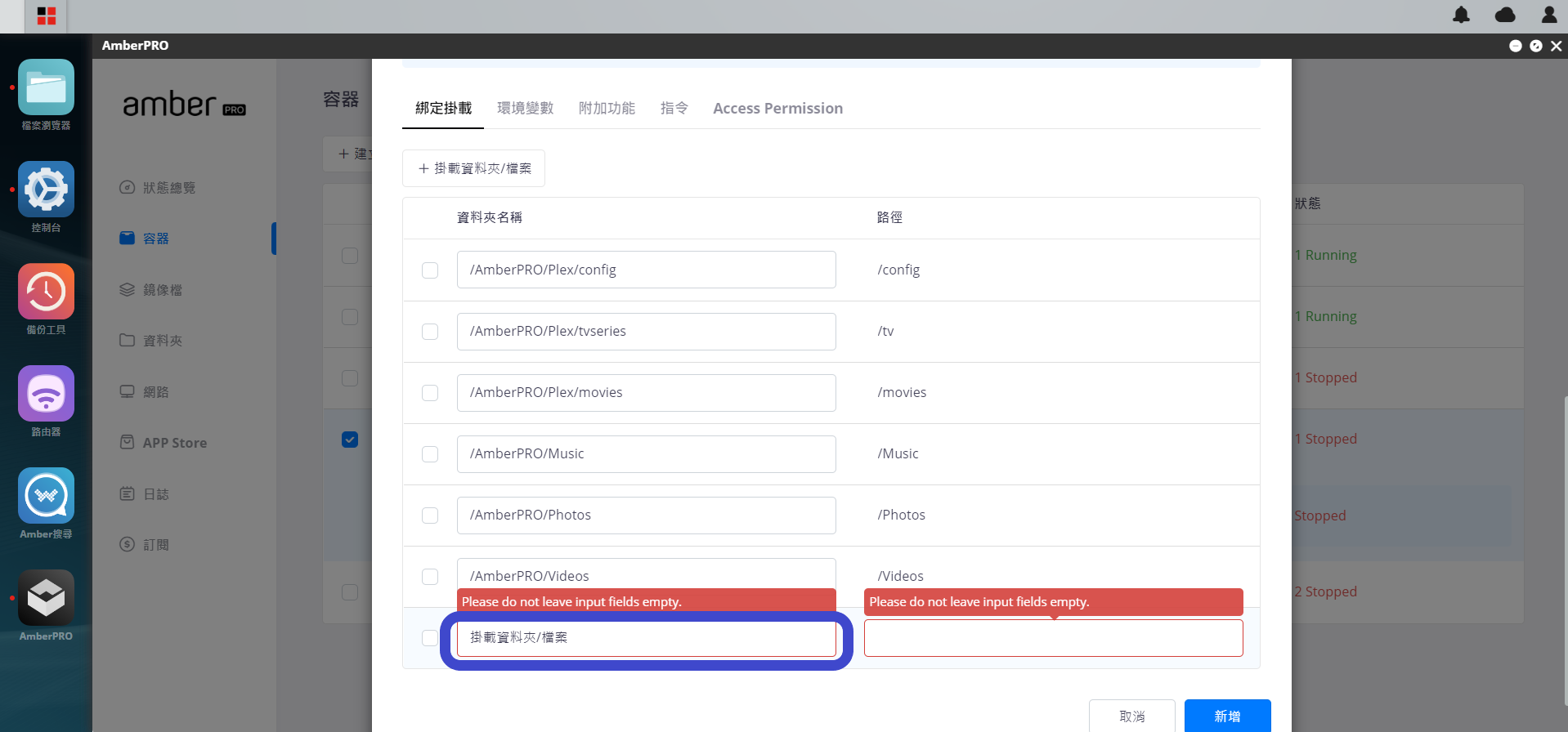
Task: Click the empty 掛載資料夾/檔案 input field
Action: pyautogui.click(x=646, y=638)
